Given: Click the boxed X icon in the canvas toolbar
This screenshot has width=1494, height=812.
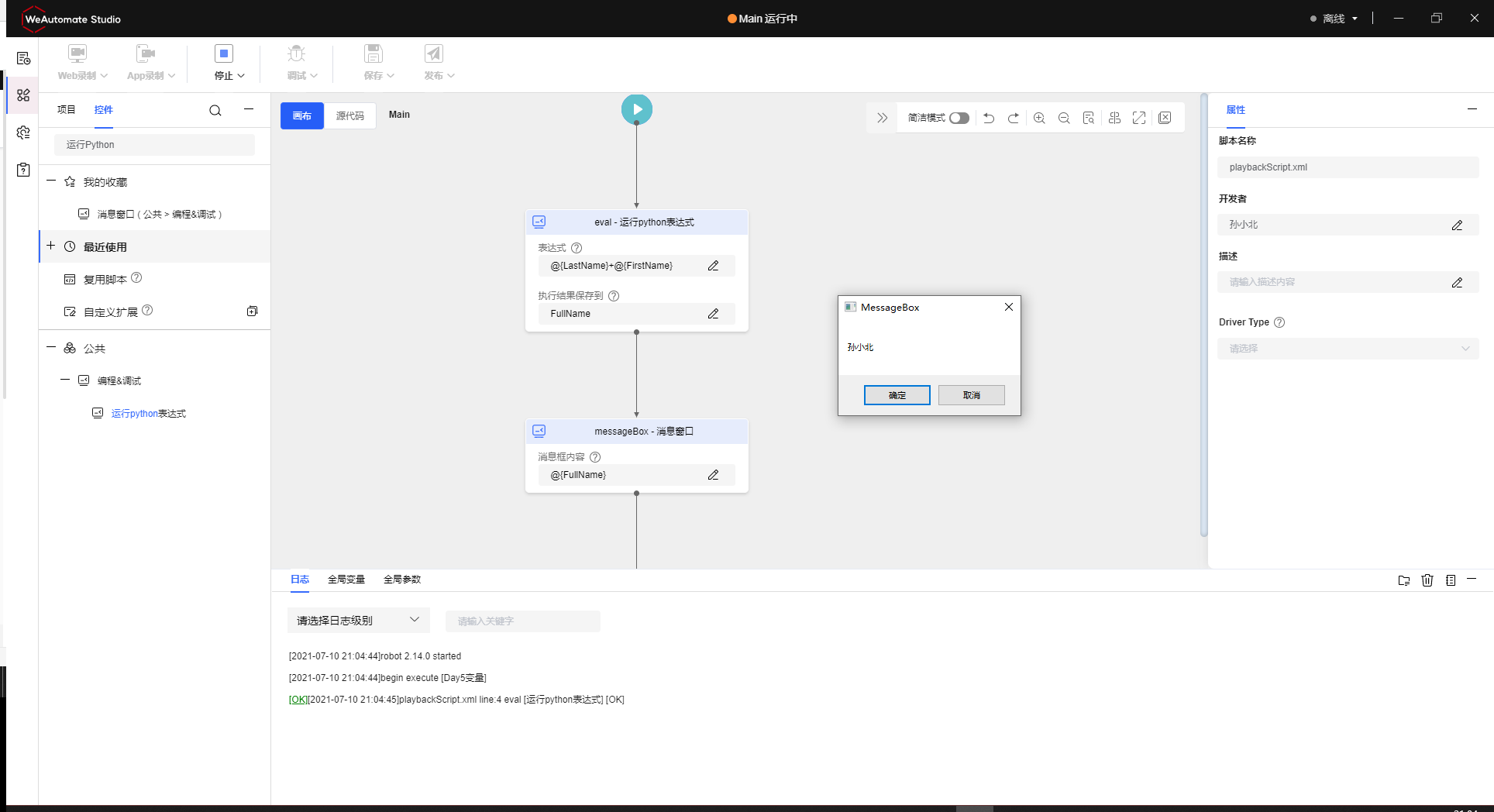Looking at the screenshot, I should tap(1165, 118).
